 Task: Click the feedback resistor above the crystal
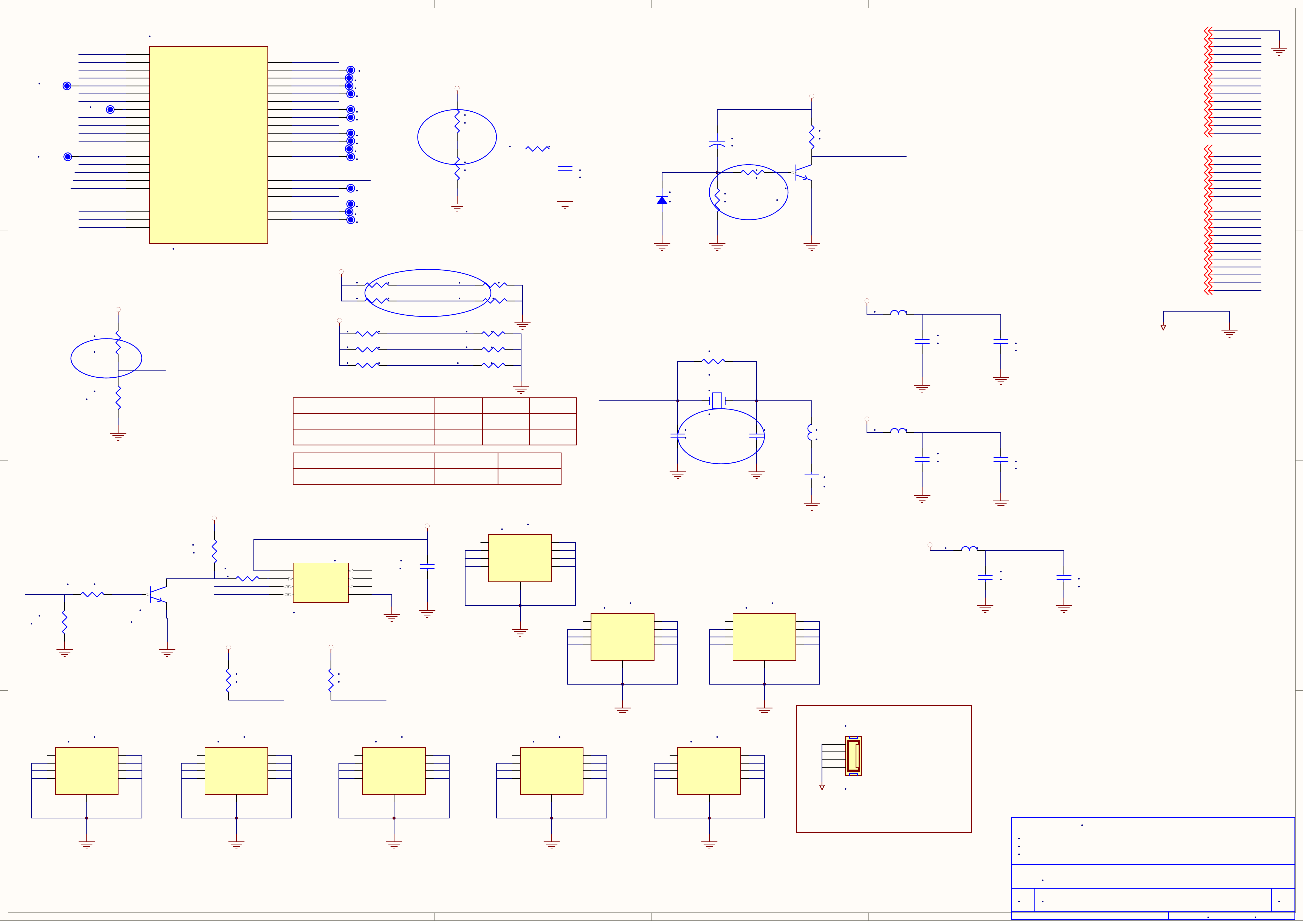(x=713, y=361)
